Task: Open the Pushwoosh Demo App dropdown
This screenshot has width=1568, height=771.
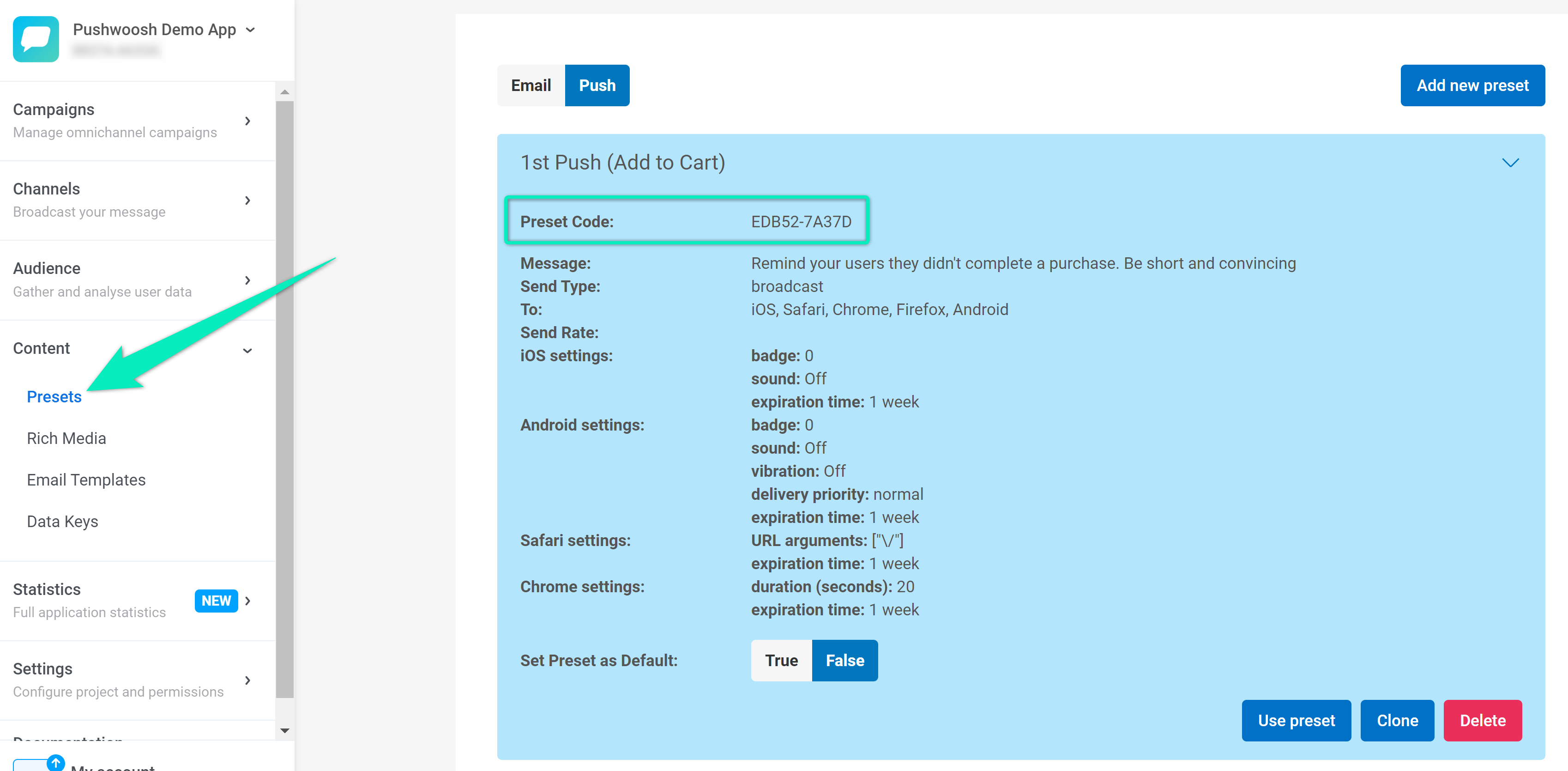Action: pos(250,30)
